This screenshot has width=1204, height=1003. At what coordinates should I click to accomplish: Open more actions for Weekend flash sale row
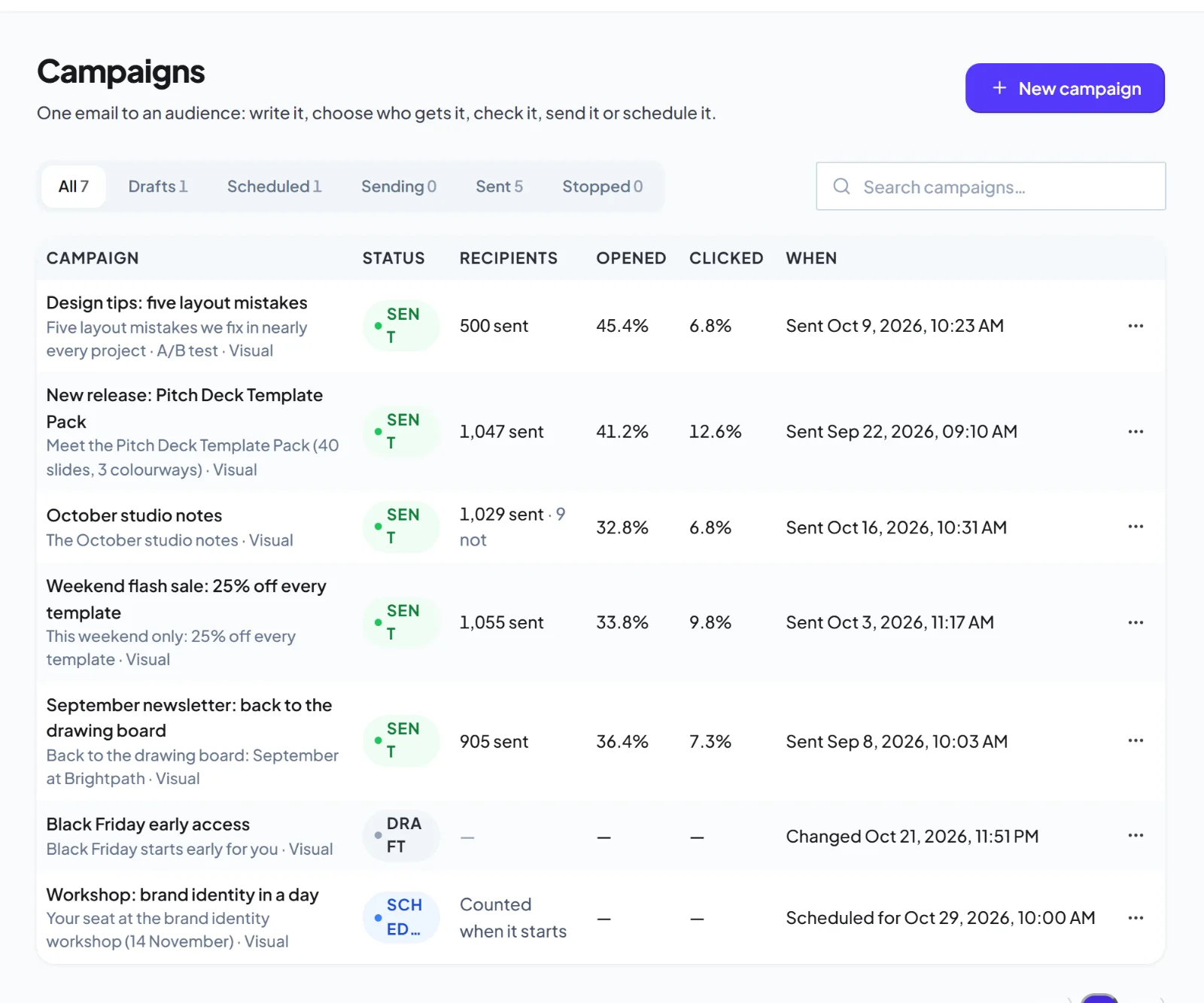point(1136,622)
